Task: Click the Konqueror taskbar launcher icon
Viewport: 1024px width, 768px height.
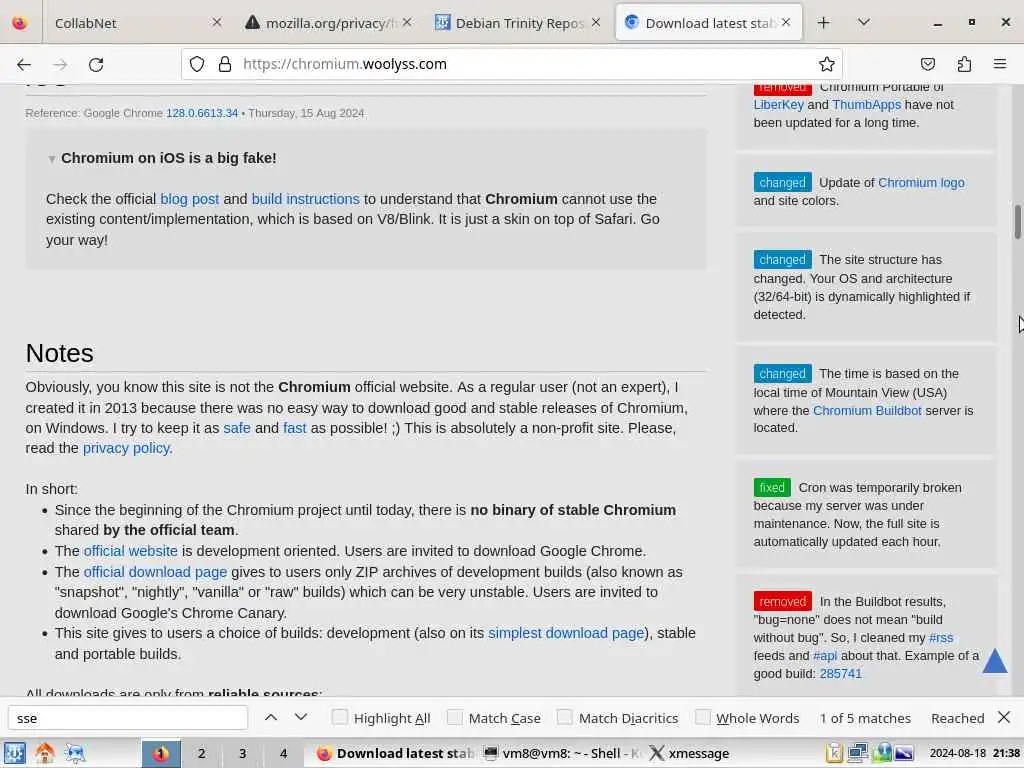Action: (x=76, y=753)
